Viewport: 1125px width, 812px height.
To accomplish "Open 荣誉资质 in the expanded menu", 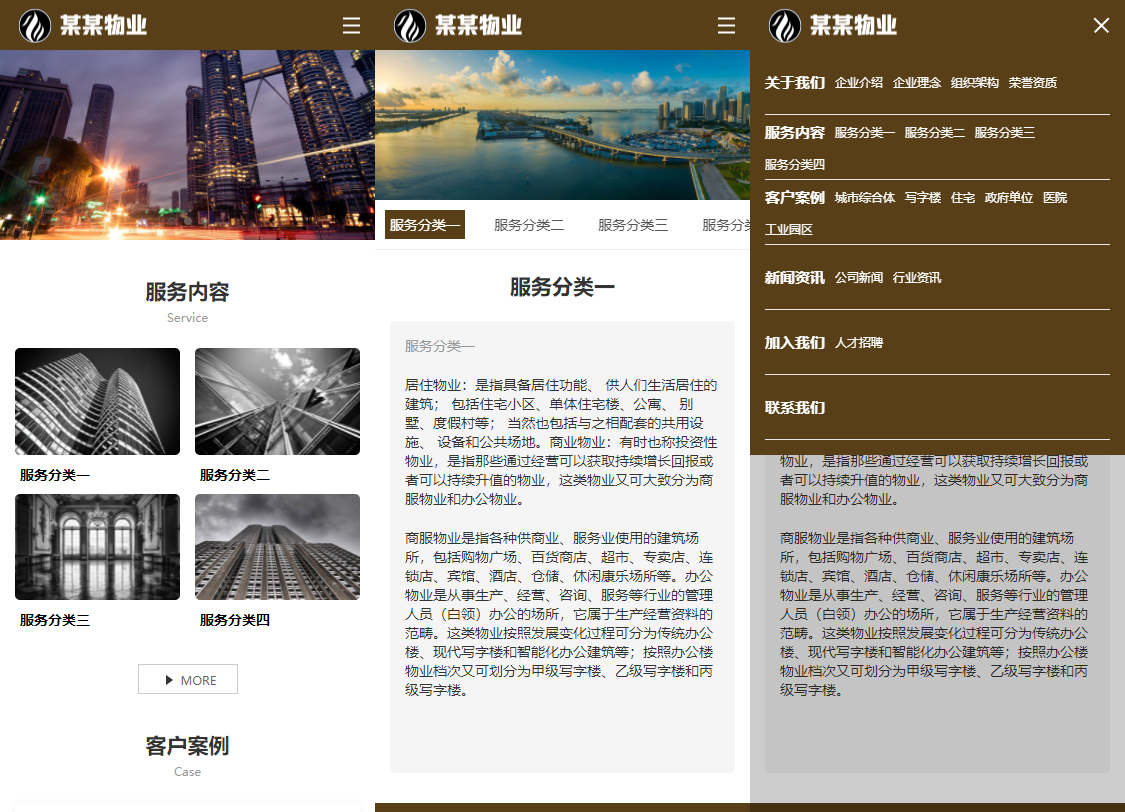I will [1033, 82].
